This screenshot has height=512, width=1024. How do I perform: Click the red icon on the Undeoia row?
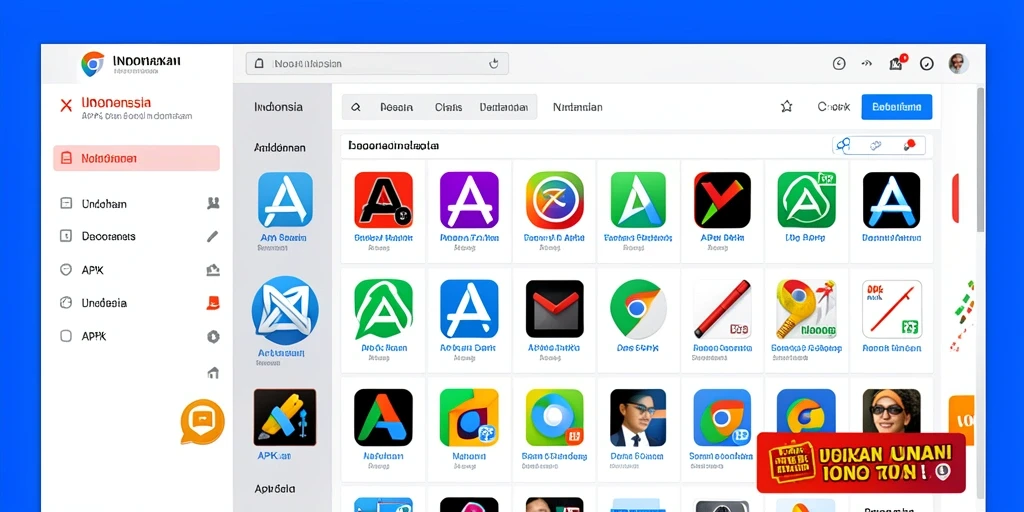pyautogui.click(x=213, y=303)
